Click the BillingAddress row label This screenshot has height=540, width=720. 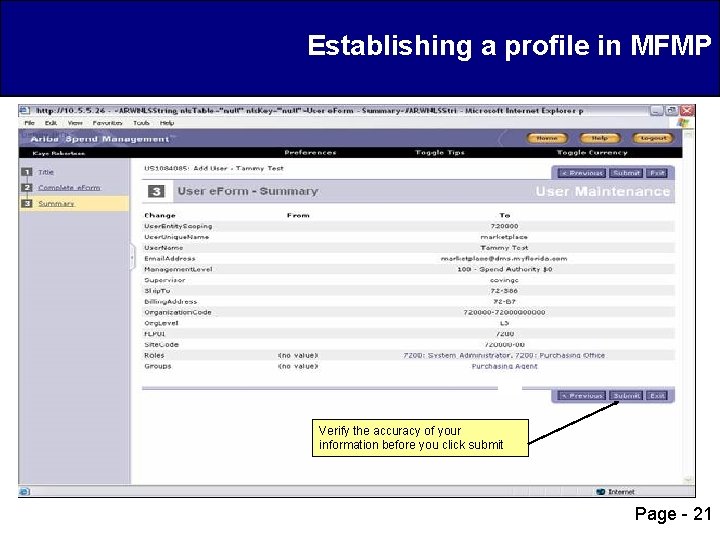(170, 302)
